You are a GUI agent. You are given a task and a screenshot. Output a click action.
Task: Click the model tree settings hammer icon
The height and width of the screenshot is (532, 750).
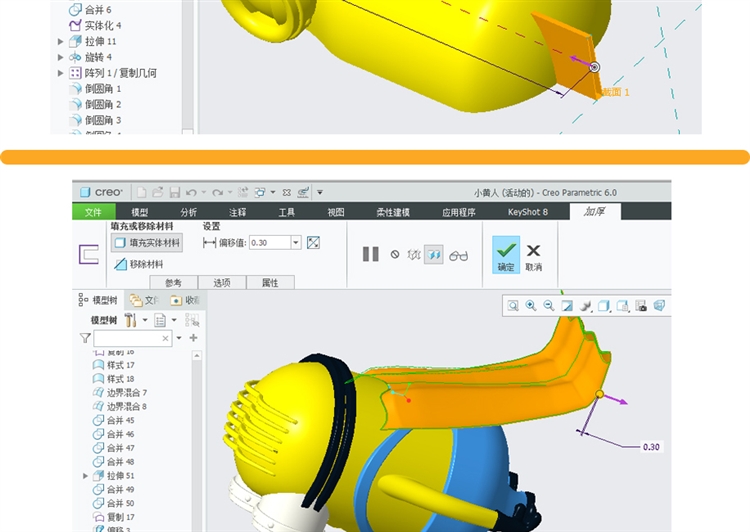131,320
